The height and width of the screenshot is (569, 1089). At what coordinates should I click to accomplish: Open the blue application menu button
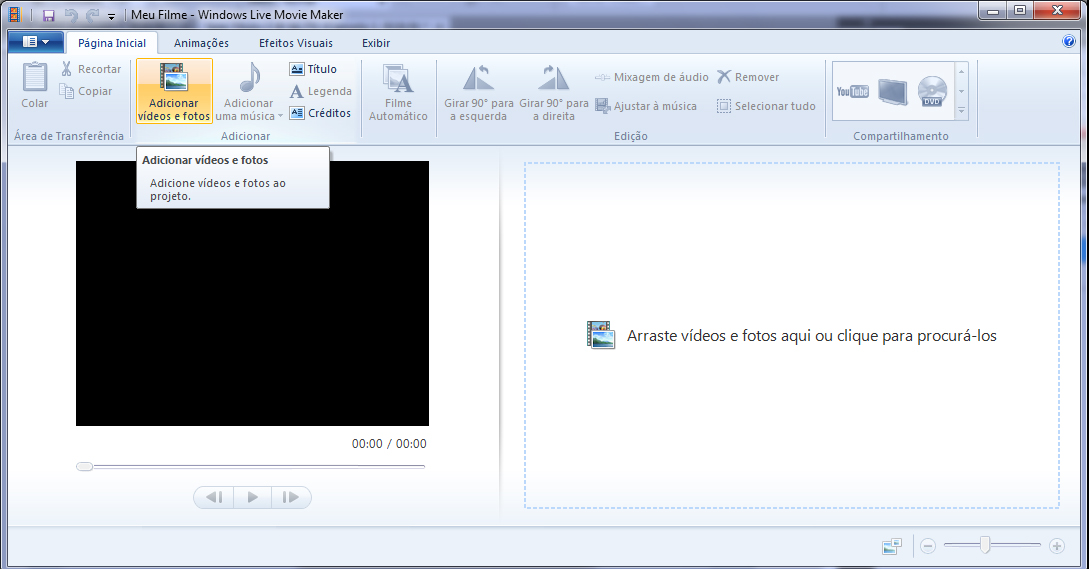[x=36, y=42]
